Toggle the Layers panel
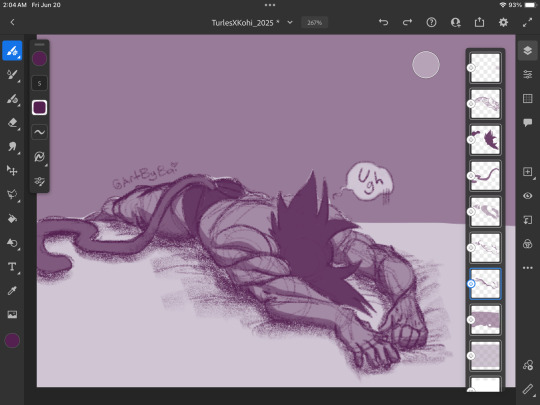The height and width of the screenshot is (405, 540). click(527, 51)
